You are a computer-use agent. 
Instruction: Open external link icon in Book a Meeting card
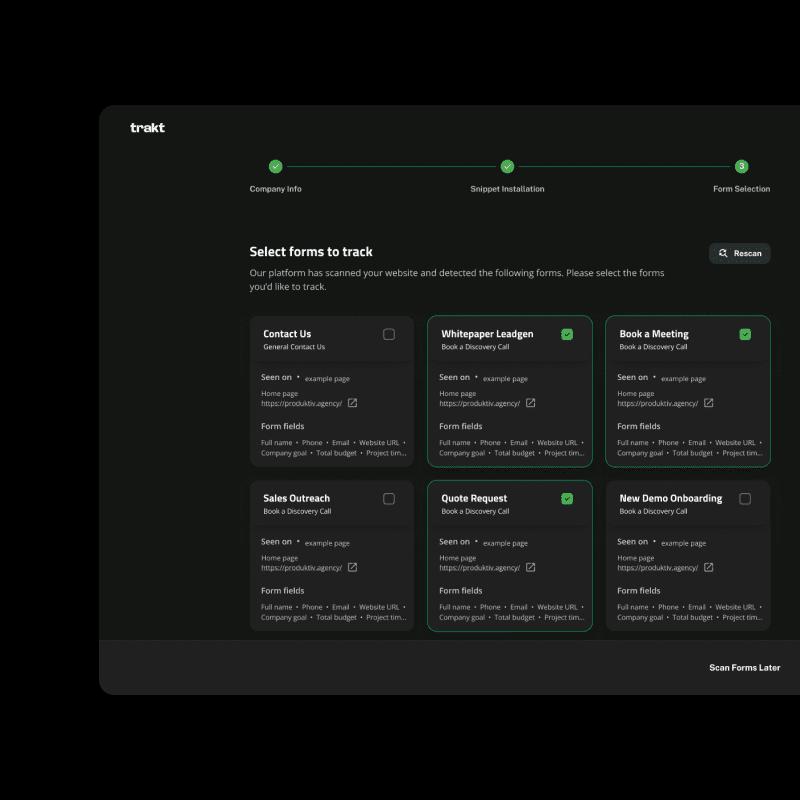pos(709,403)
